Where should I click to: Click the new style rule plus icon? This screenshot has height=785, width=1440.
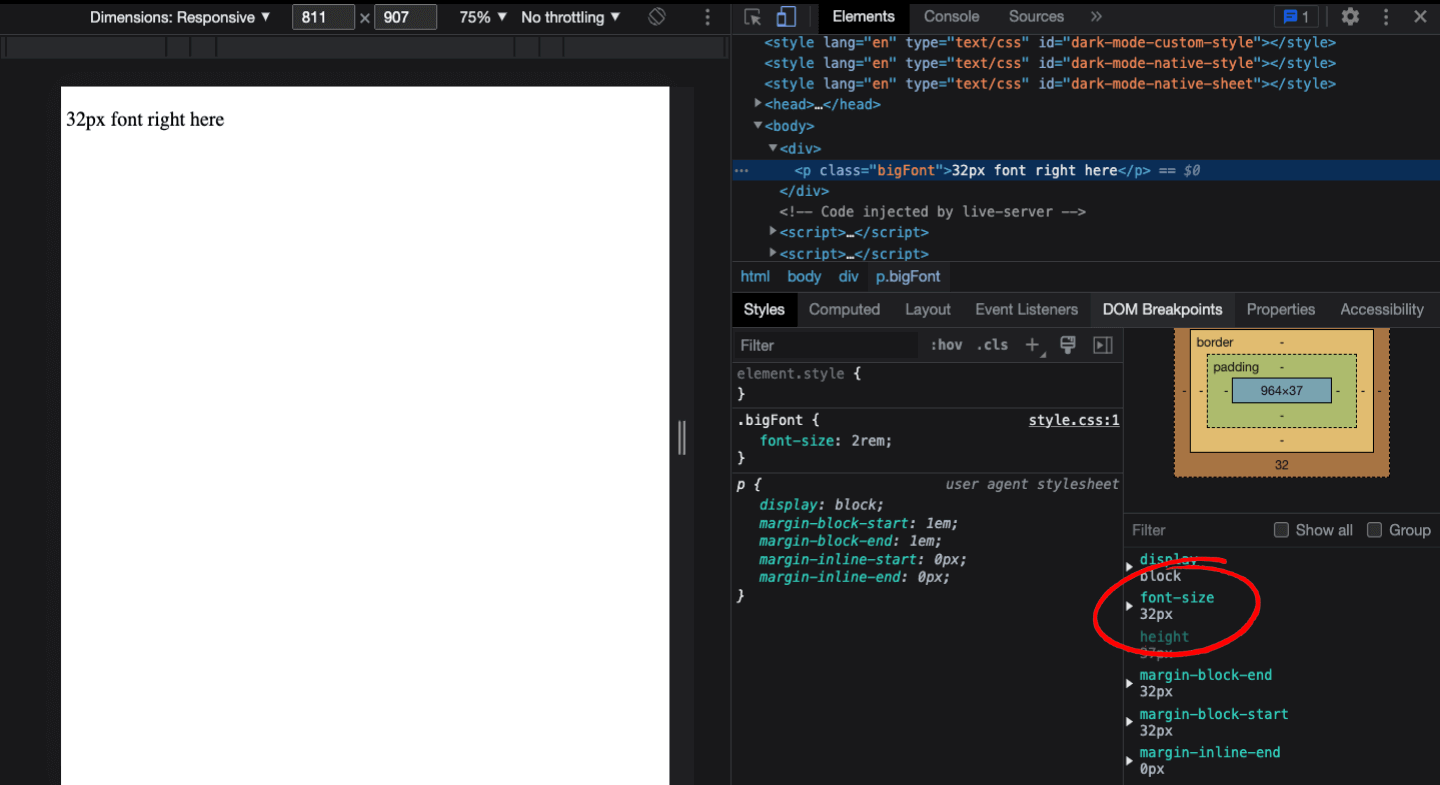pyautogui.click(x=1032, y=345)
